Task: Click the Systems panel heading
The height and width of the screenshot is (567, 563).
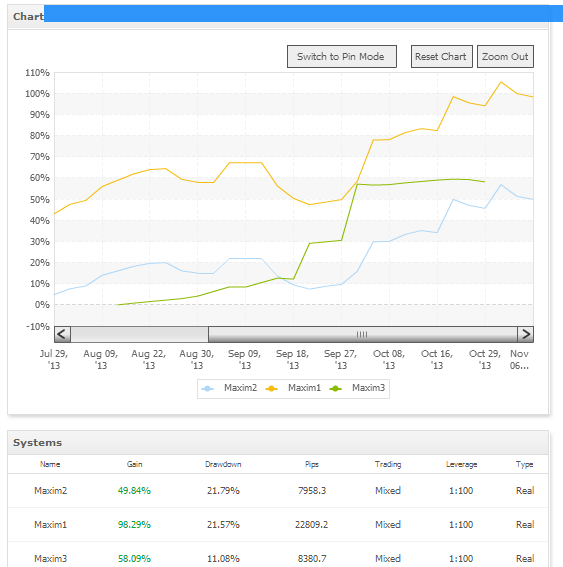Action: pos(38,443)
